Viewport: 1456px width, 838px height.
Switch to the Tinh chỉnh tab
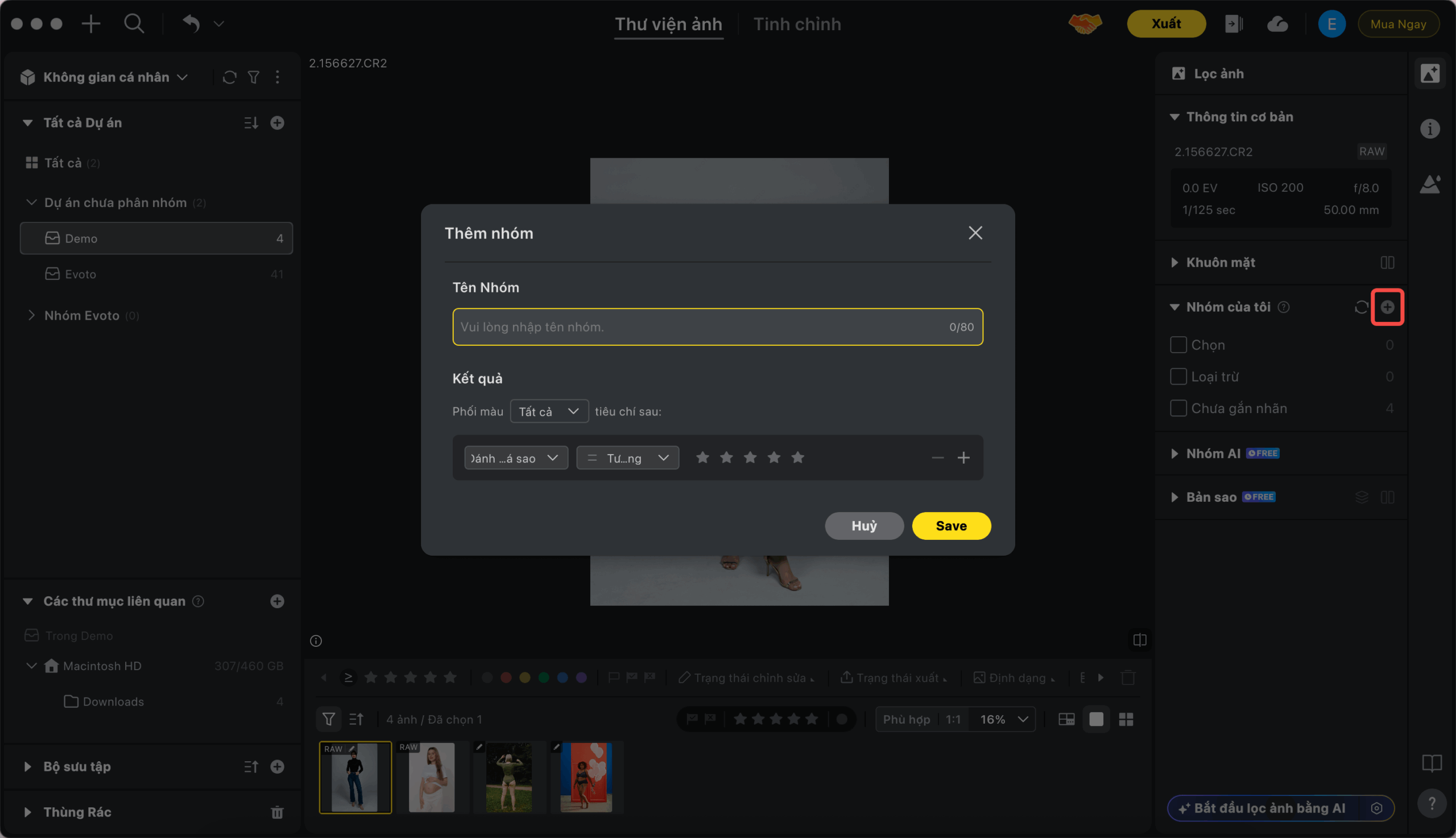[x=797, y=24]
